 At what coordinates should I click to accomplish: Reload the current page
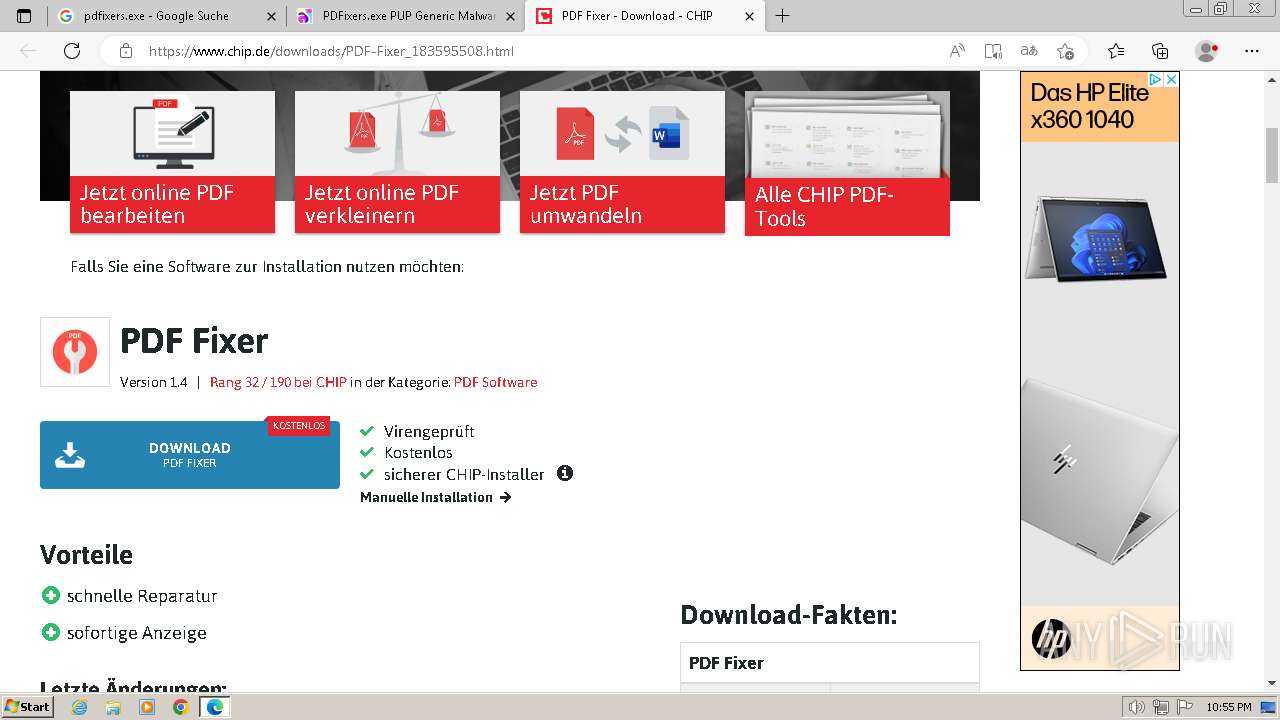[x=72, y=51]
